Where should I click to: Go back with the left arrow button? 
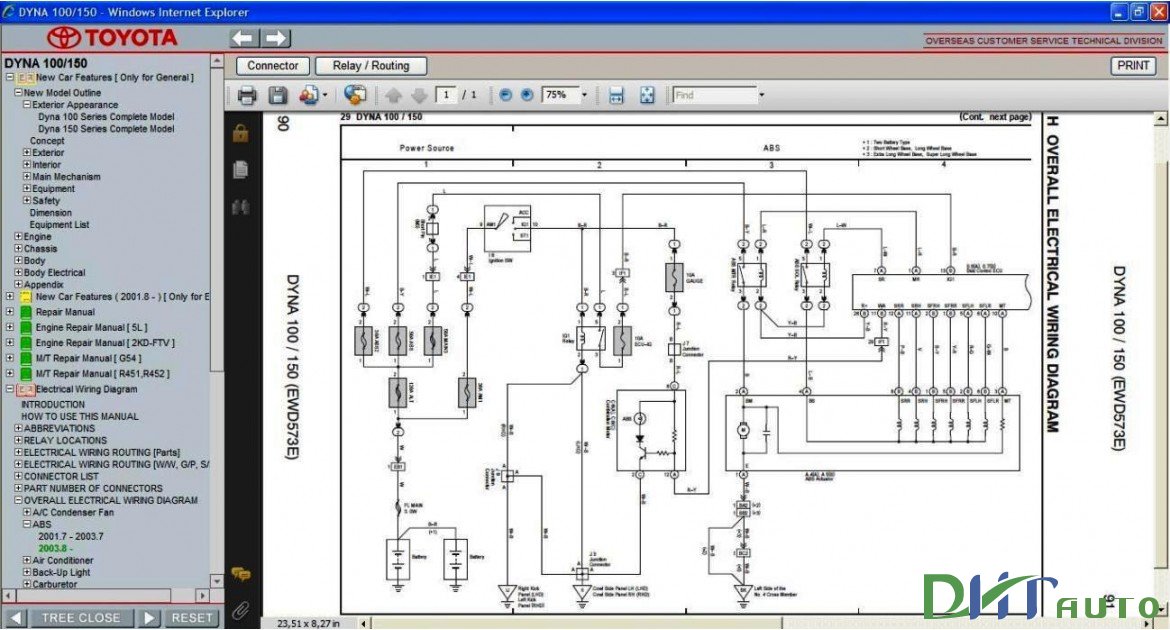pos(244,38)
